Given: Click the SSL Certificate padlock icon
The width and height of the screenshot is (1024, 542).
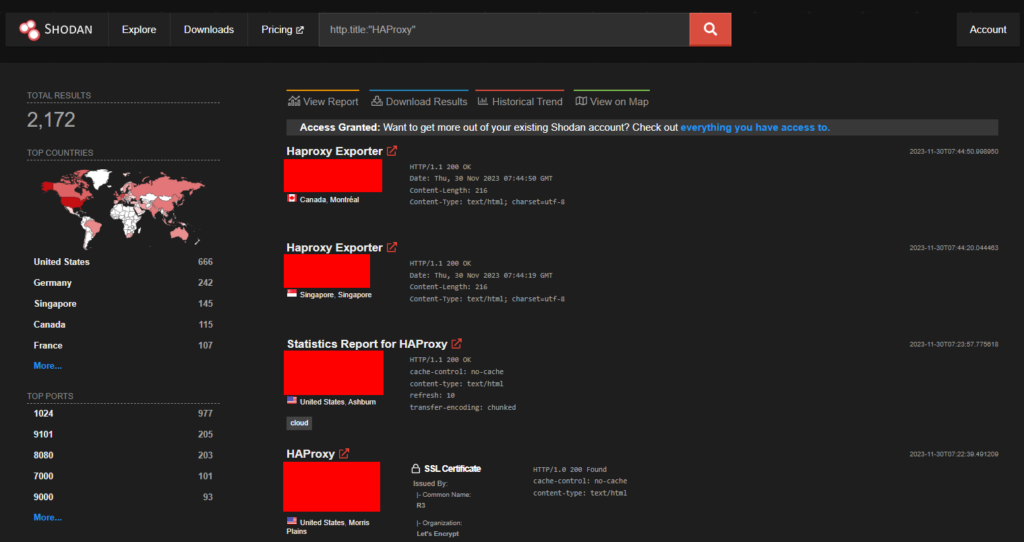Looking at the screenshot, I should (x=415, y=469).
